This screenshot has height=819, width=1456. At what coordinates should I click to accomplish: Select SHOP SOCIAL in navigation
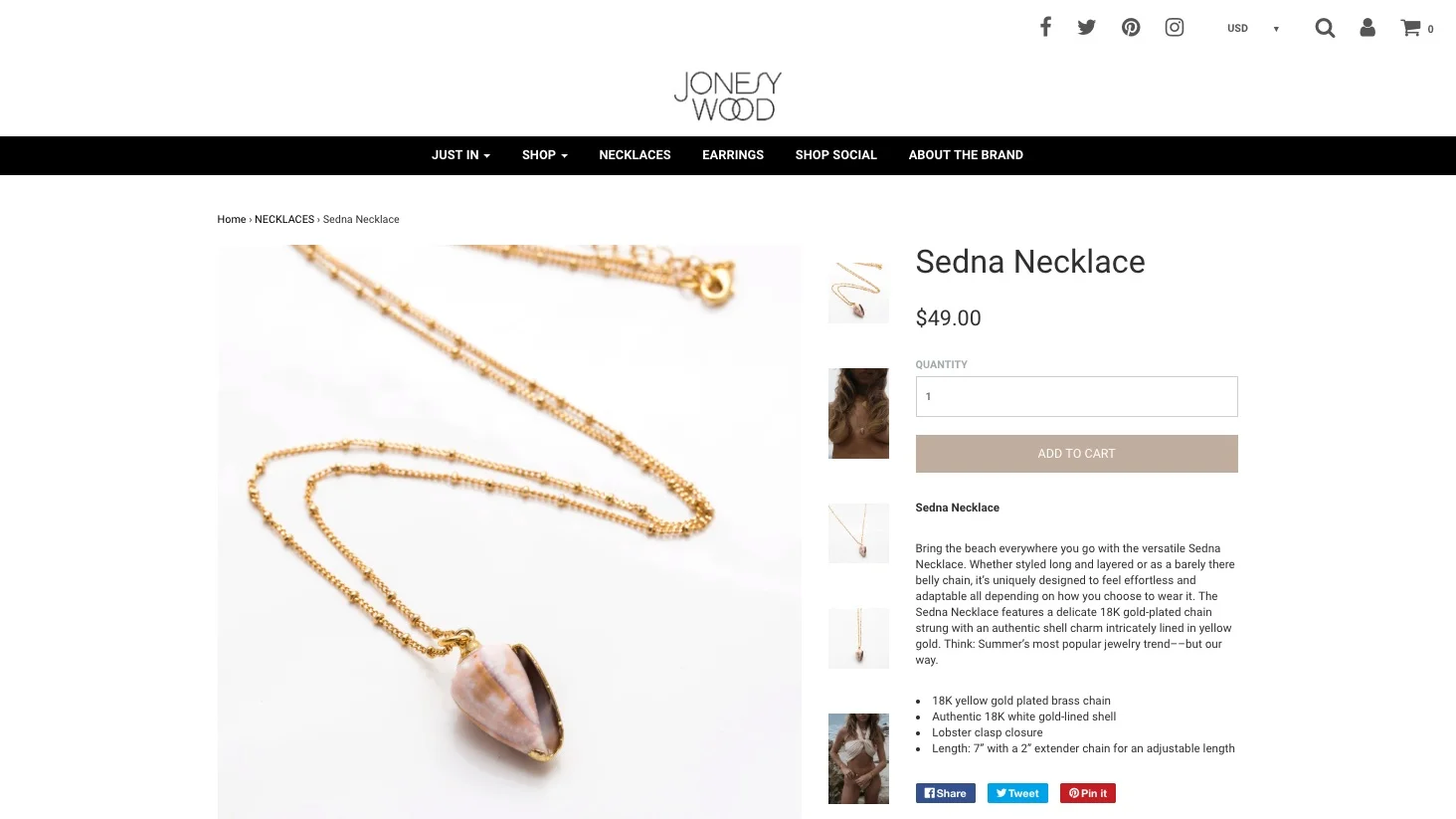836,155
